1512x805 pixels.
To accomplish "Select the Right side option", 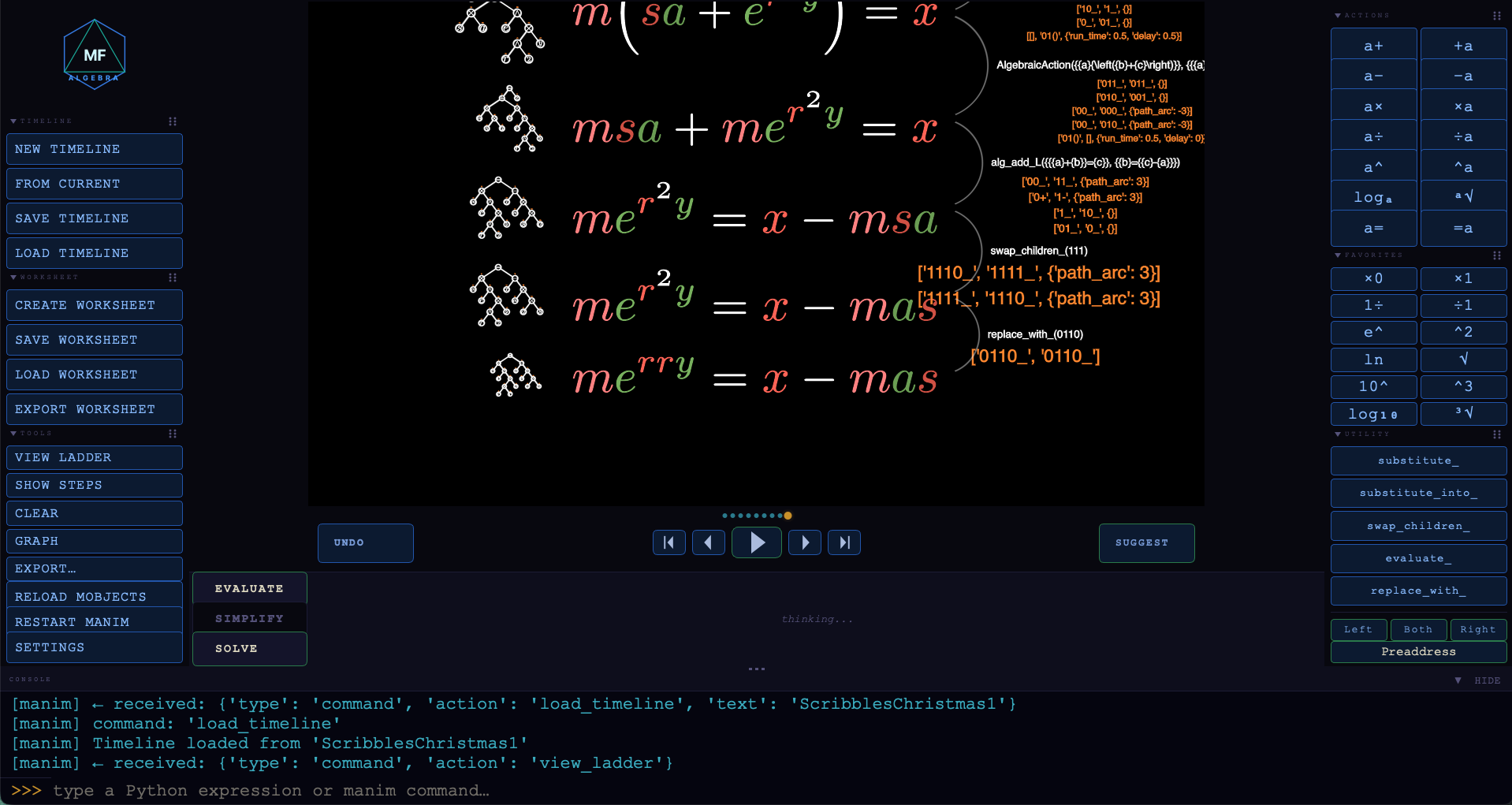I will click(1478, 629).
